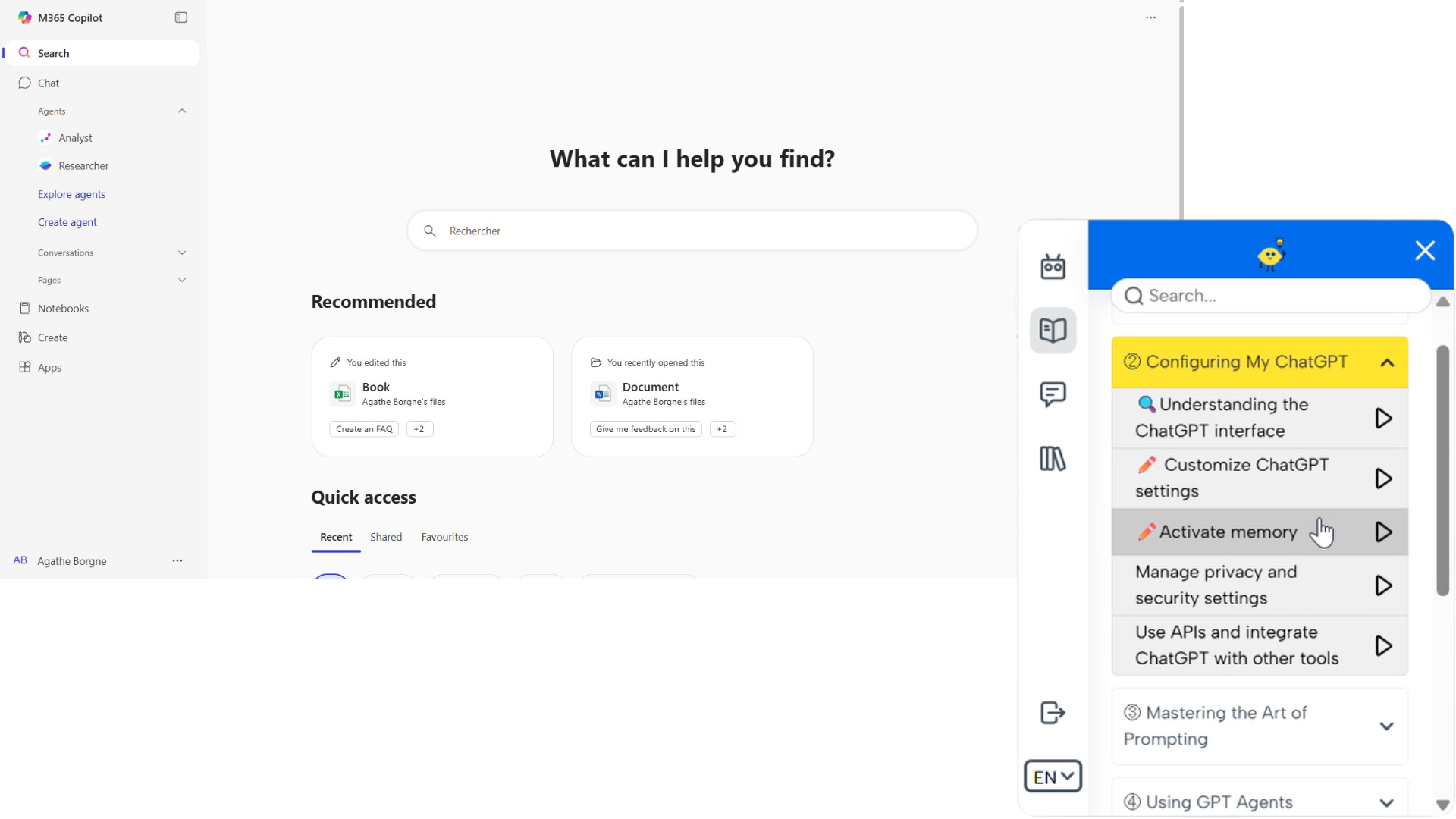
Task: Switch to the Recent tab
Action: [336, 537]
